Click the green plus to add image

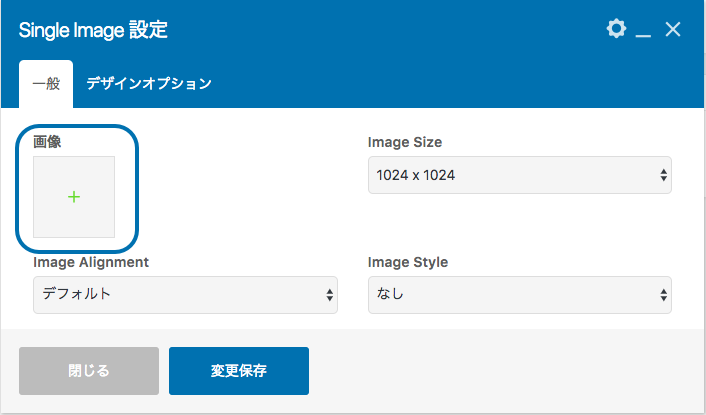pyautogui.click(x=74, y=197)
